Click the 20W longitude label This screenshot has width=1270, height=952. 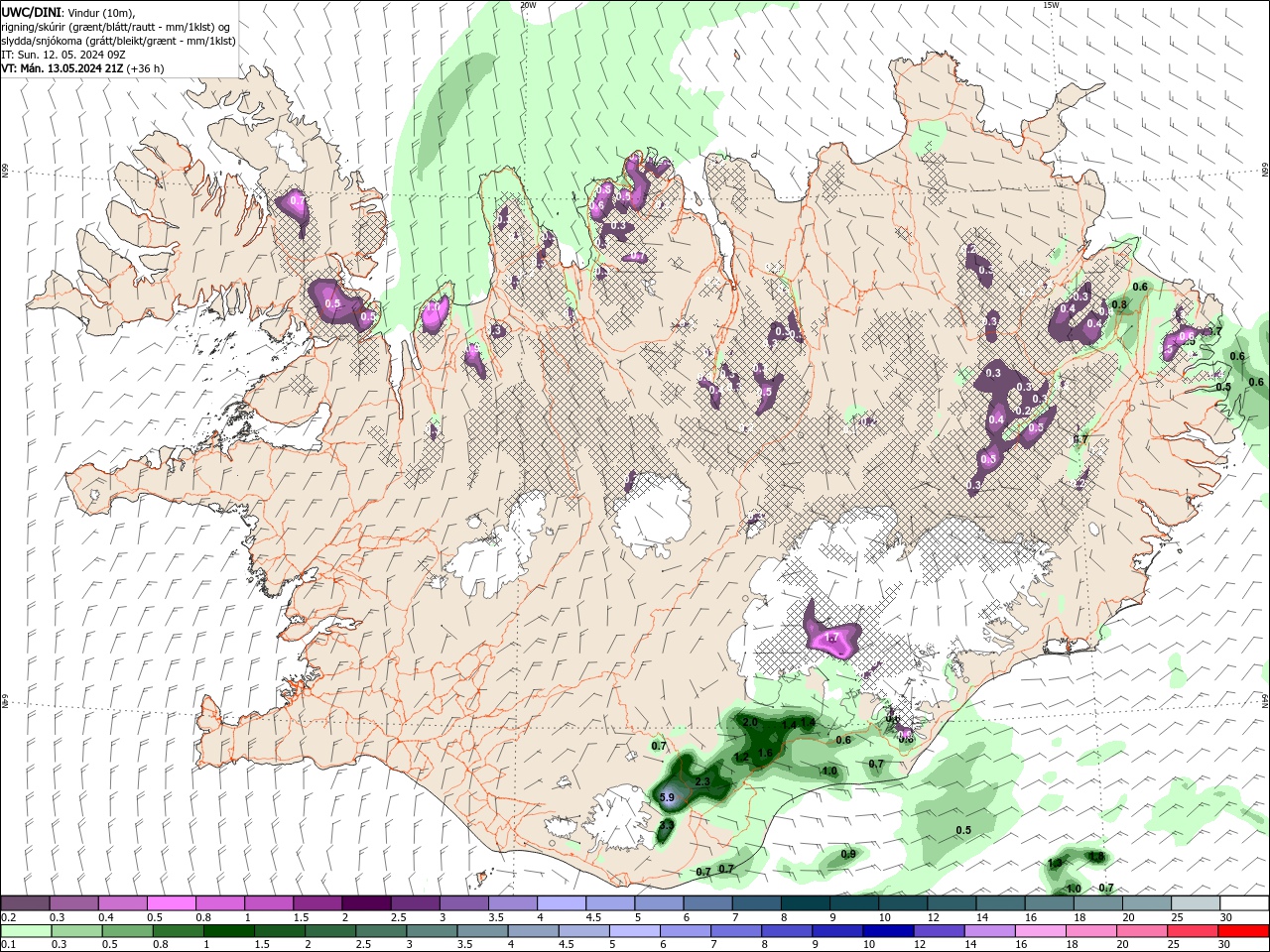(528, 5)
